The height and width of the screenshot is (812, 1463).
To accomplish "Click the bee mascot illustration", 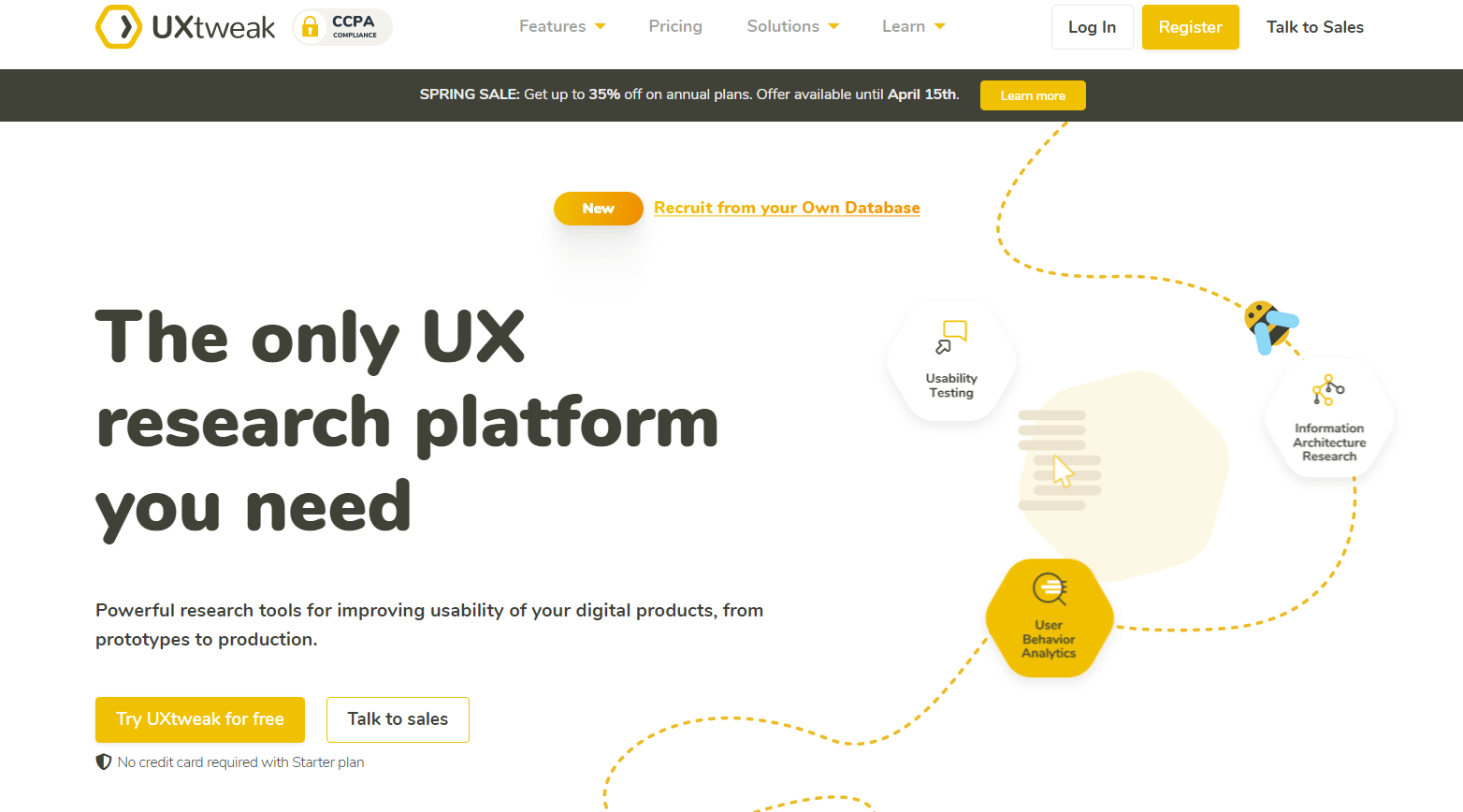I will (1270, 326).
